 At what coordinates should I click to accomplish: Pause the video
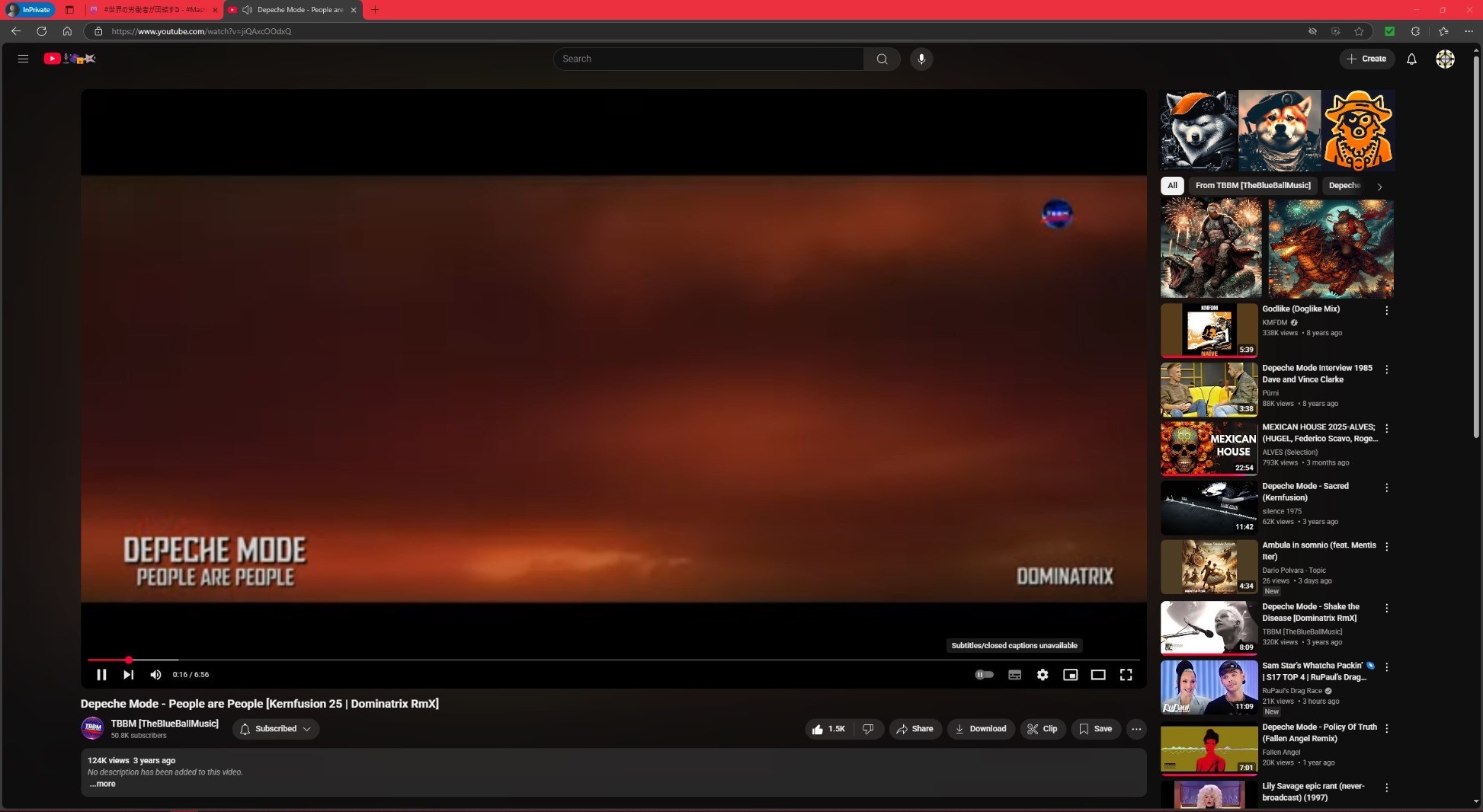tap(101, 675)
